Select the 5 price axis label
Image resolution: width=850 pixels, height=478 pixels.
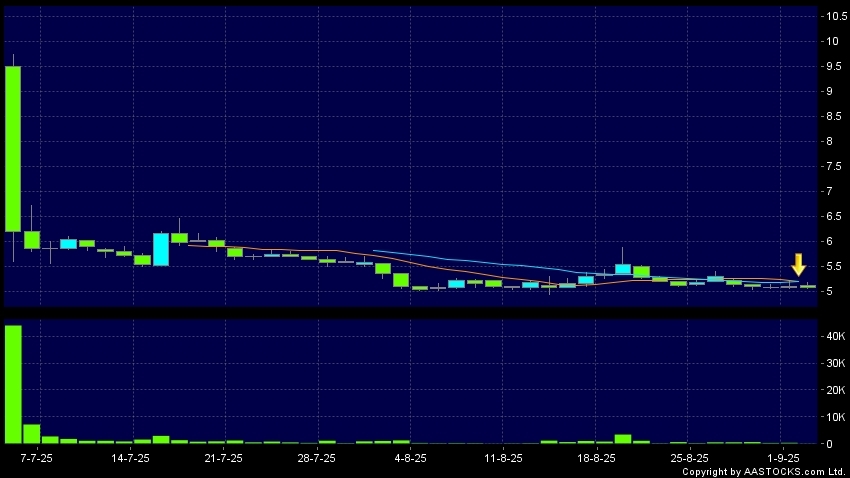point(829,291)
